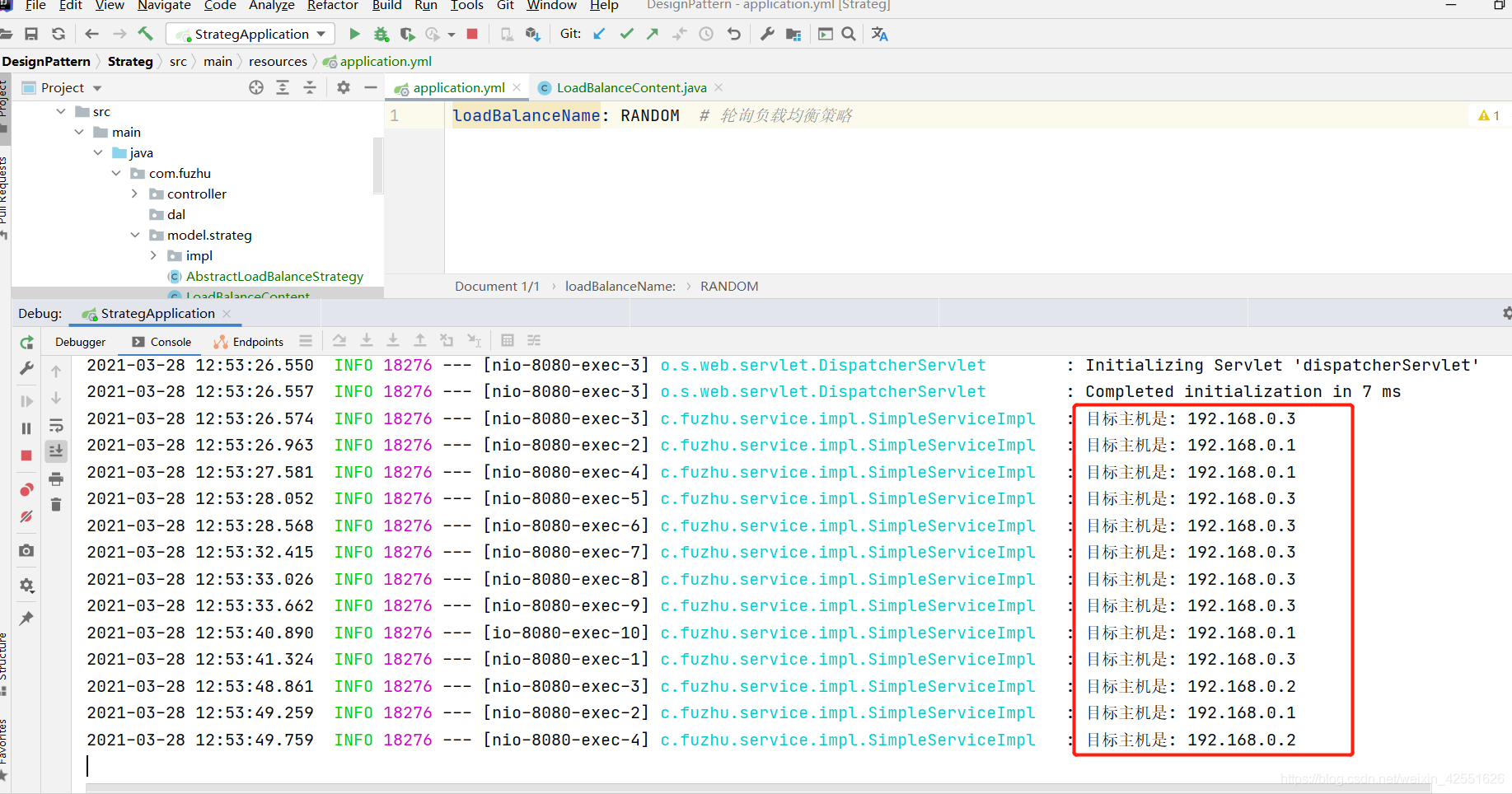
Task: Navigate back with the left arrow icon
Action: [x=92, y=34]
